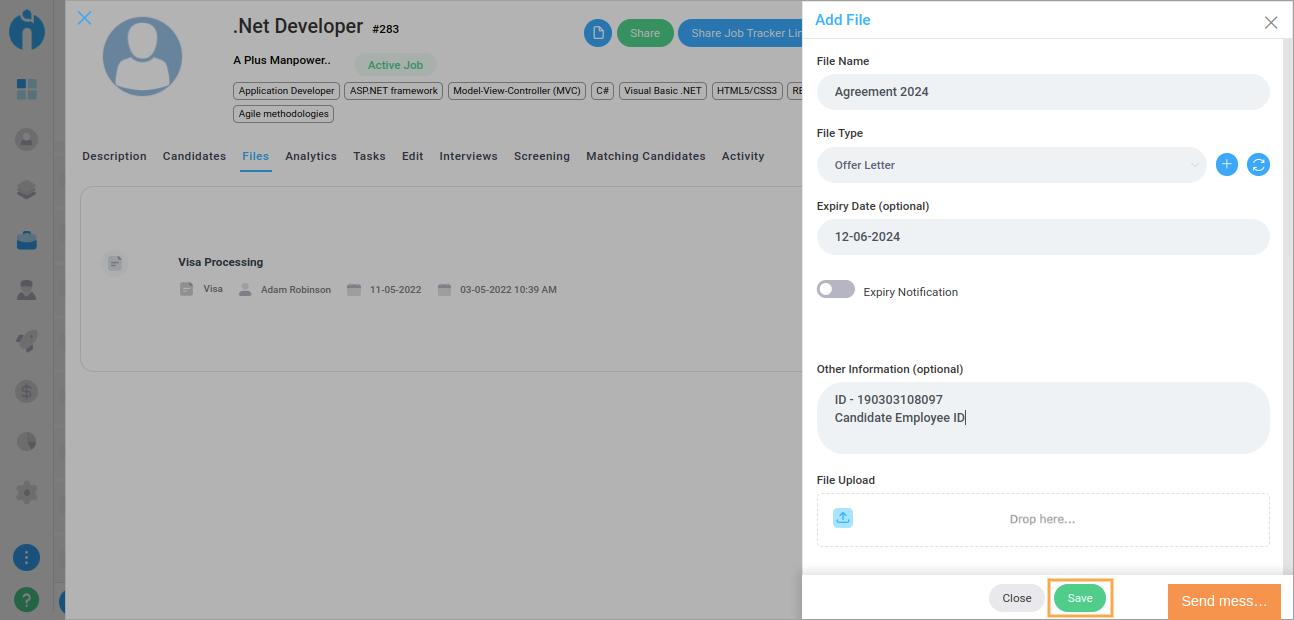Viewport: 1294px width, 620px height.
Task: Click the green Share button
Action: [x=645, y=33]
